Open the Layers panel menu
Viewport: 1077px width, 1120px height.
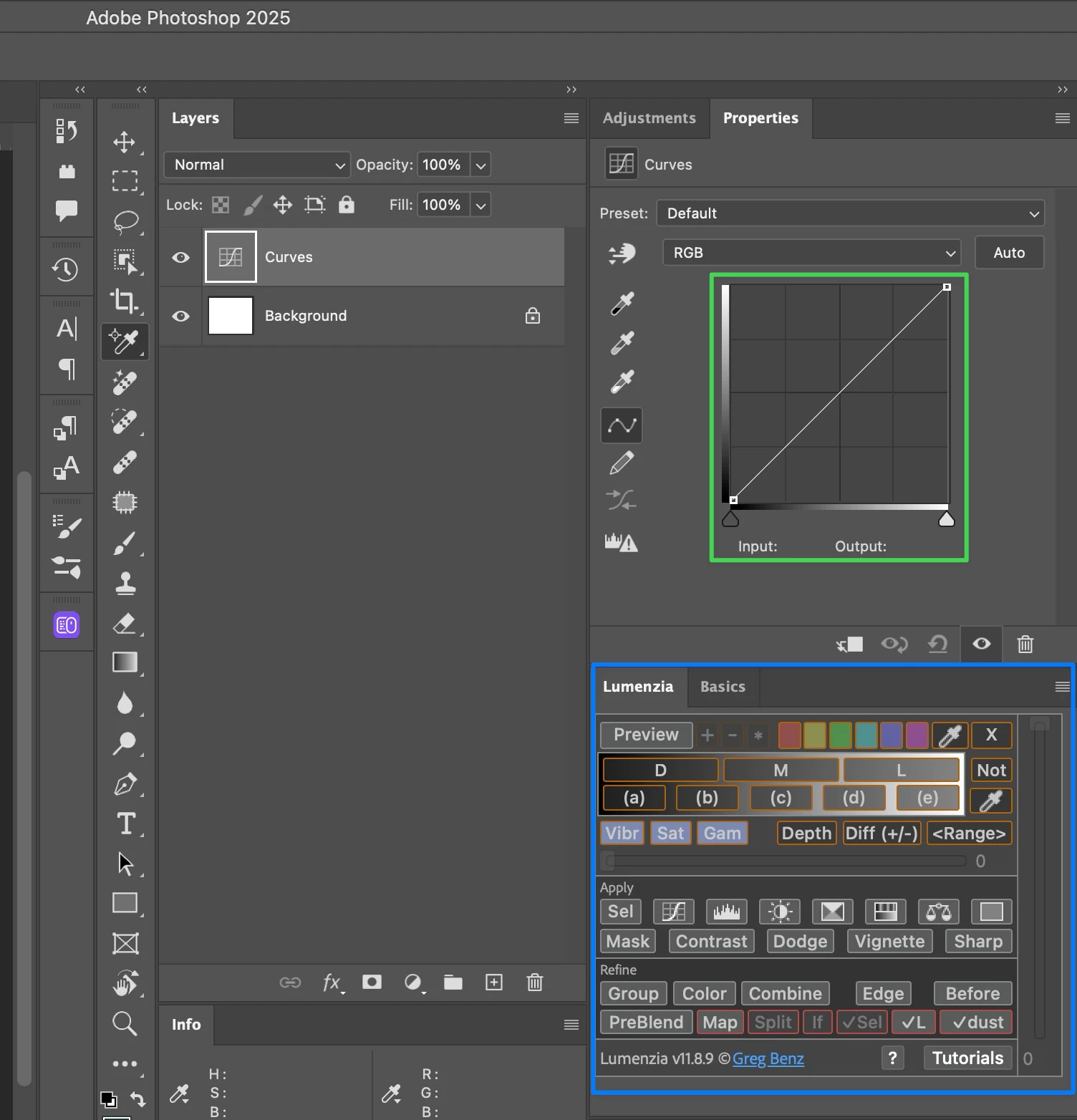coord(571,118)
